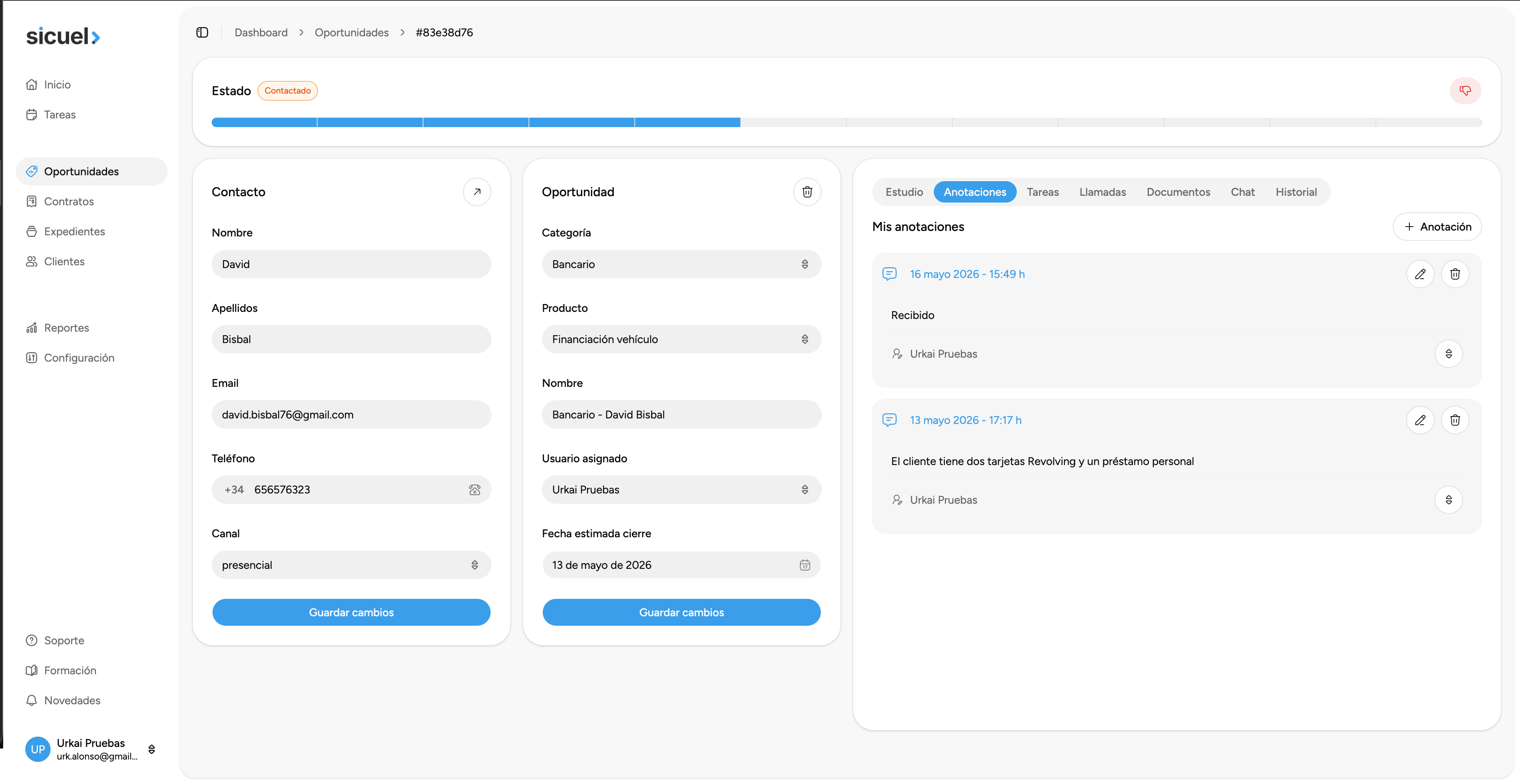
Task: Save changes in the Contacto card
Action: 351,612
